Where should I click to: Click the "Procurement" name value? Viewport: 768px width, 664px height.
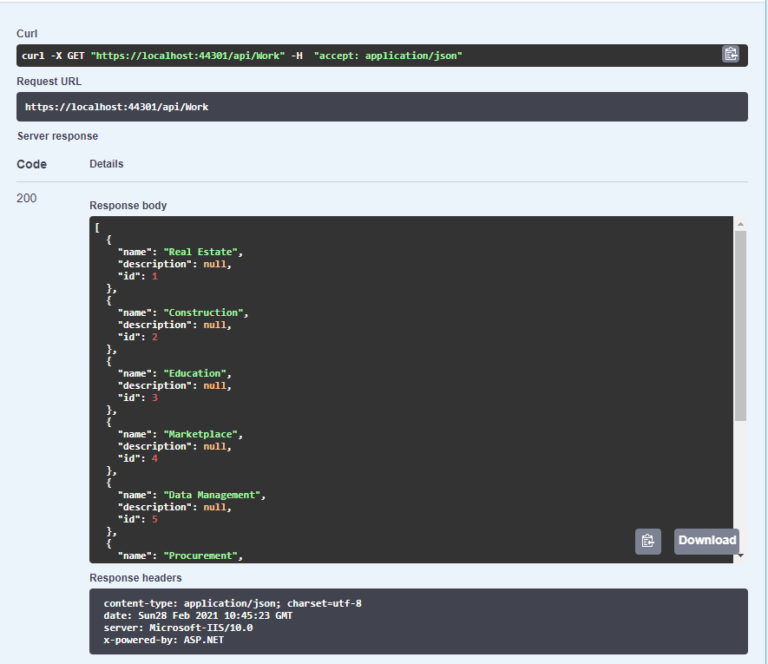[x=200, y=556]
